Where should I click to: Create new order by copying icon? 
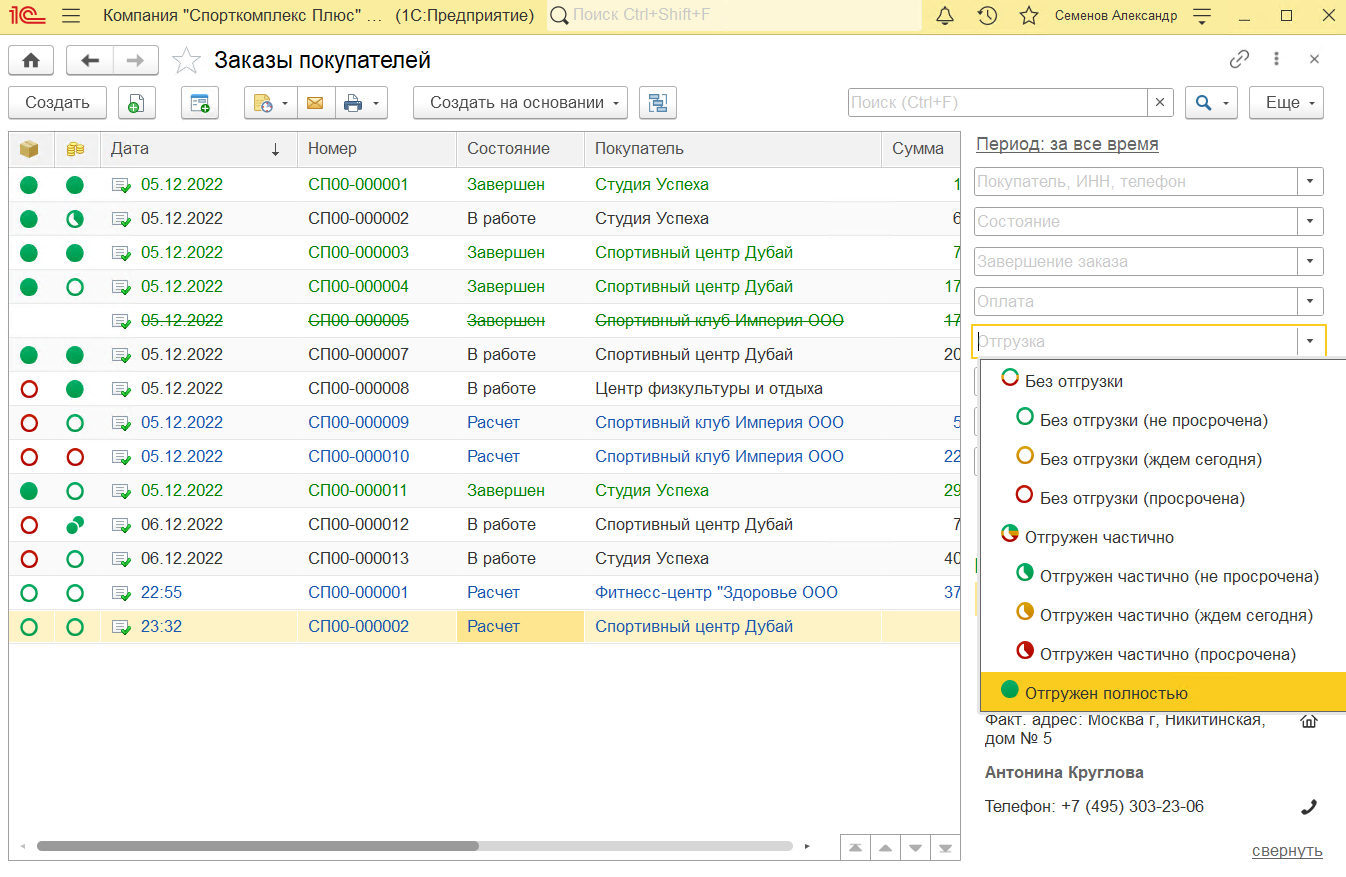point(137,103)
